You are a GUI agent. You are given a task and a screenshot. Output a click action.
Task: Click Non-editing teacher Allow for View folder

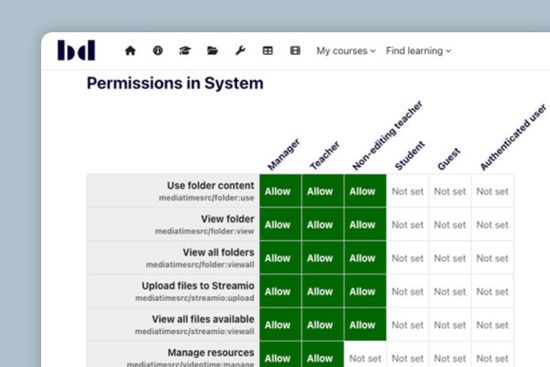[x=365, y=224]
